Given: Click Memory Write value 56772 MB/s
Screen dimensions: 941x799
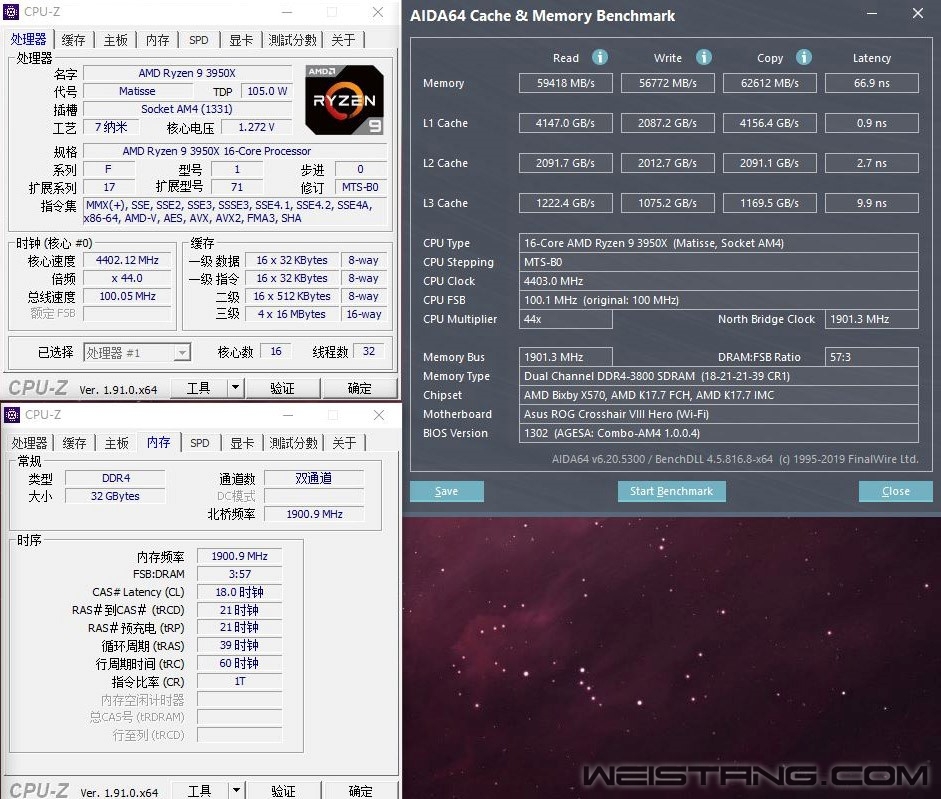Looking at the screenshot, I should coord(667,83).
